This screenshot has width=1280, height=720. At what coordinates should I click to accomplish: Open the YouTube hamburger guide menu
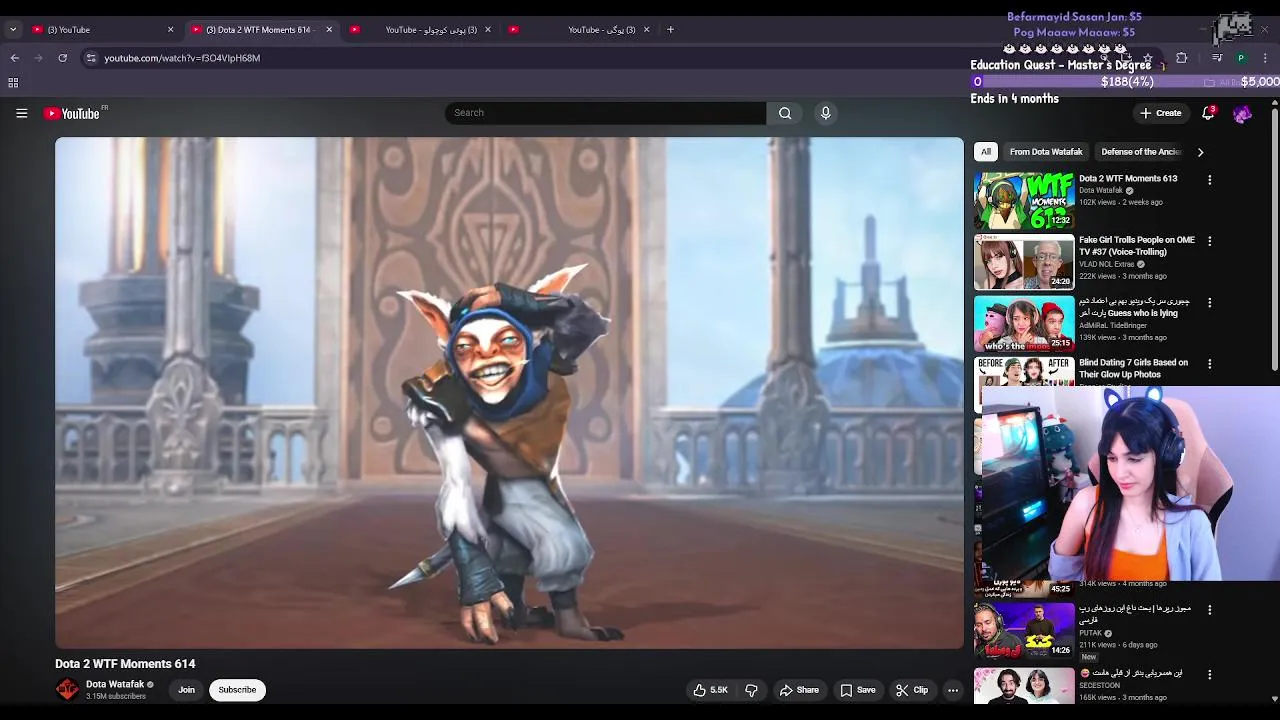pyautogui.click(x=21, y=113)
